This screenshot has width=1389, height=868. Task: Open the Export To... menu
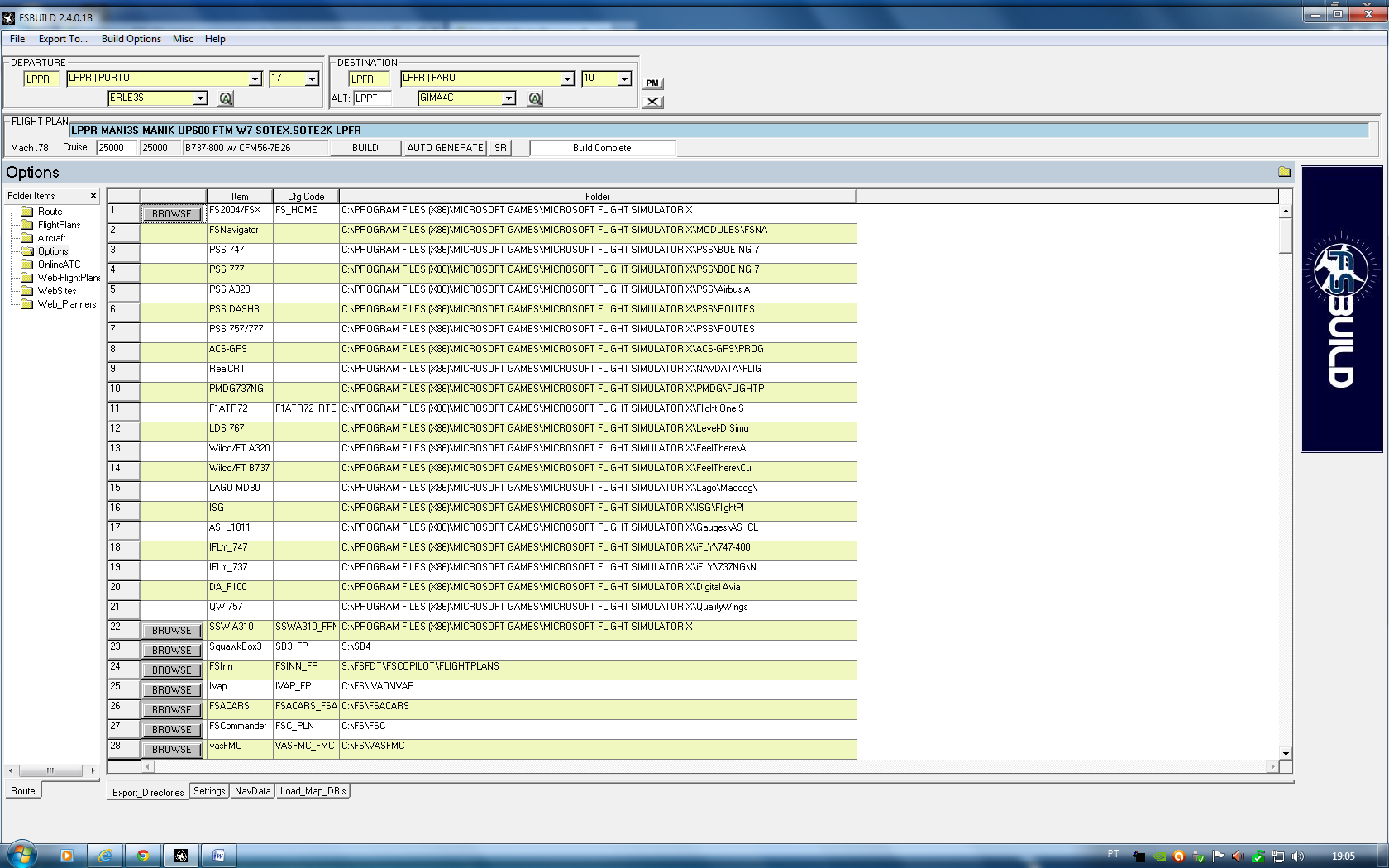(x=63, y=39)
